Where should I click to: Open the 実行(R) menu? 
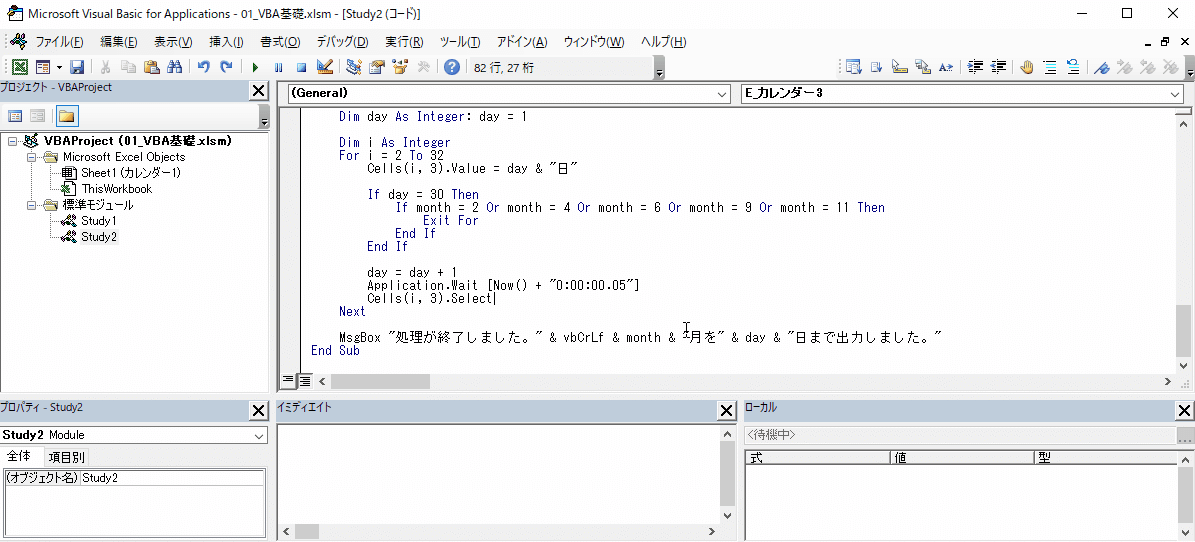point(405,42)
